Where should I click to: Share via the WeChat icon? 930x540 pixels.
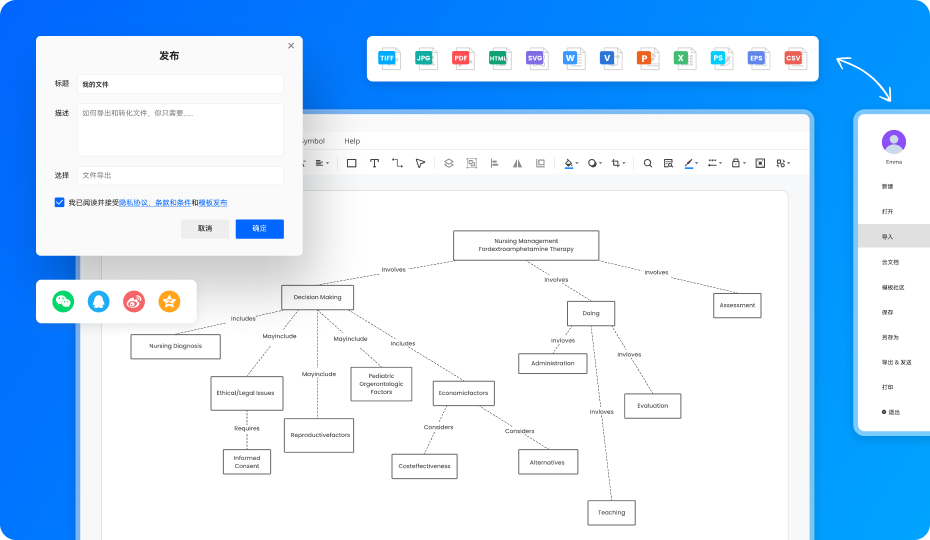point(63,301)
